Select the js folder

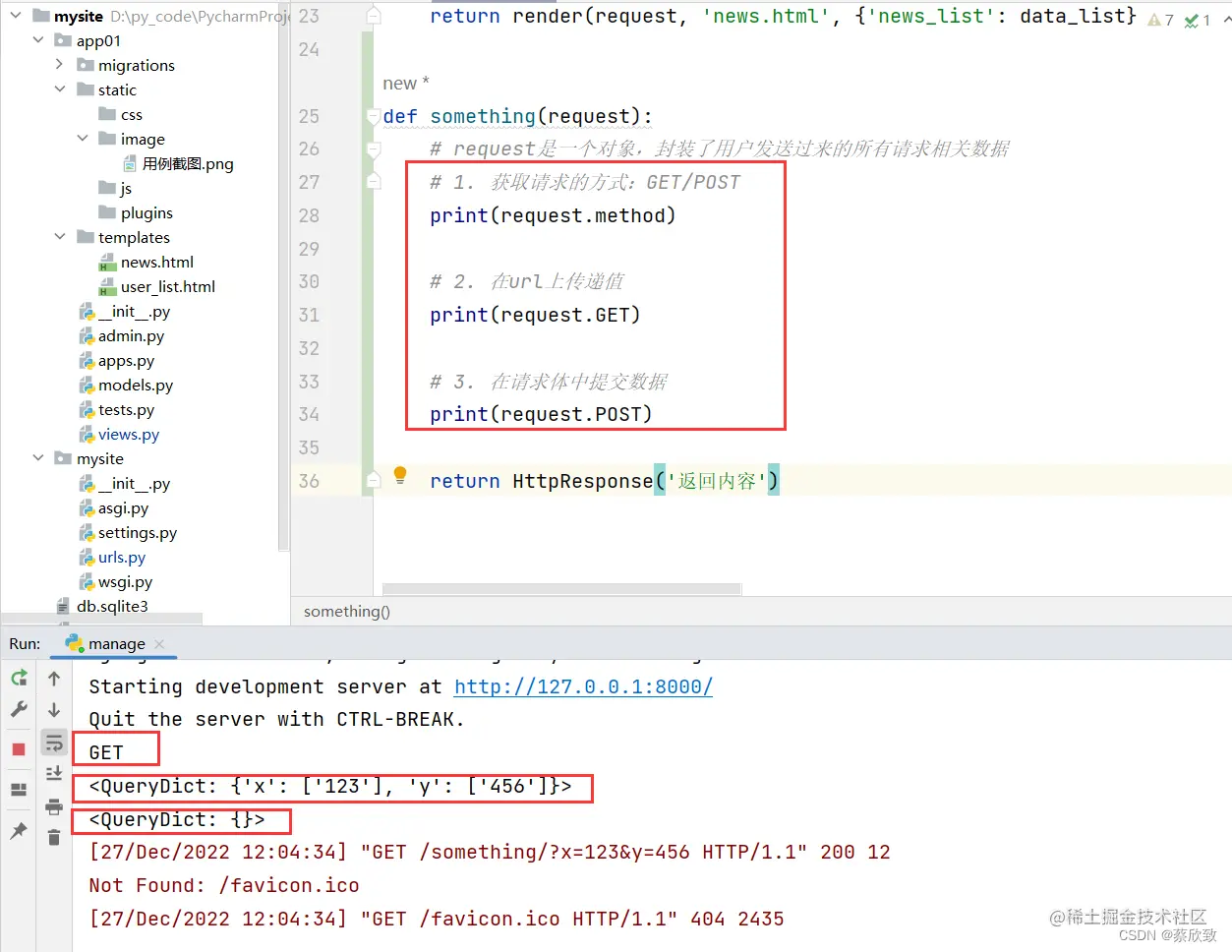click(x=125, y=188)
